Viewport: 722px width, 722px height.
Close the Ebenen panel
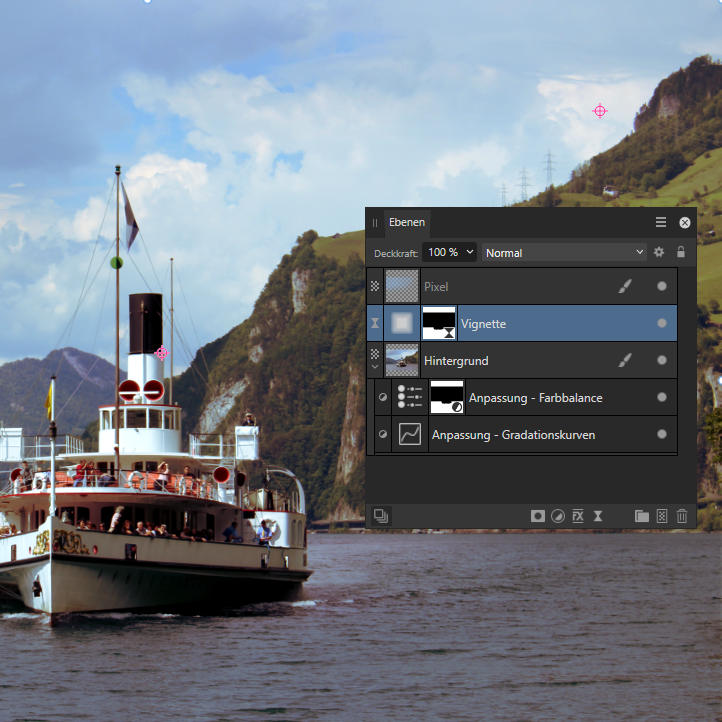click(685, 223)
